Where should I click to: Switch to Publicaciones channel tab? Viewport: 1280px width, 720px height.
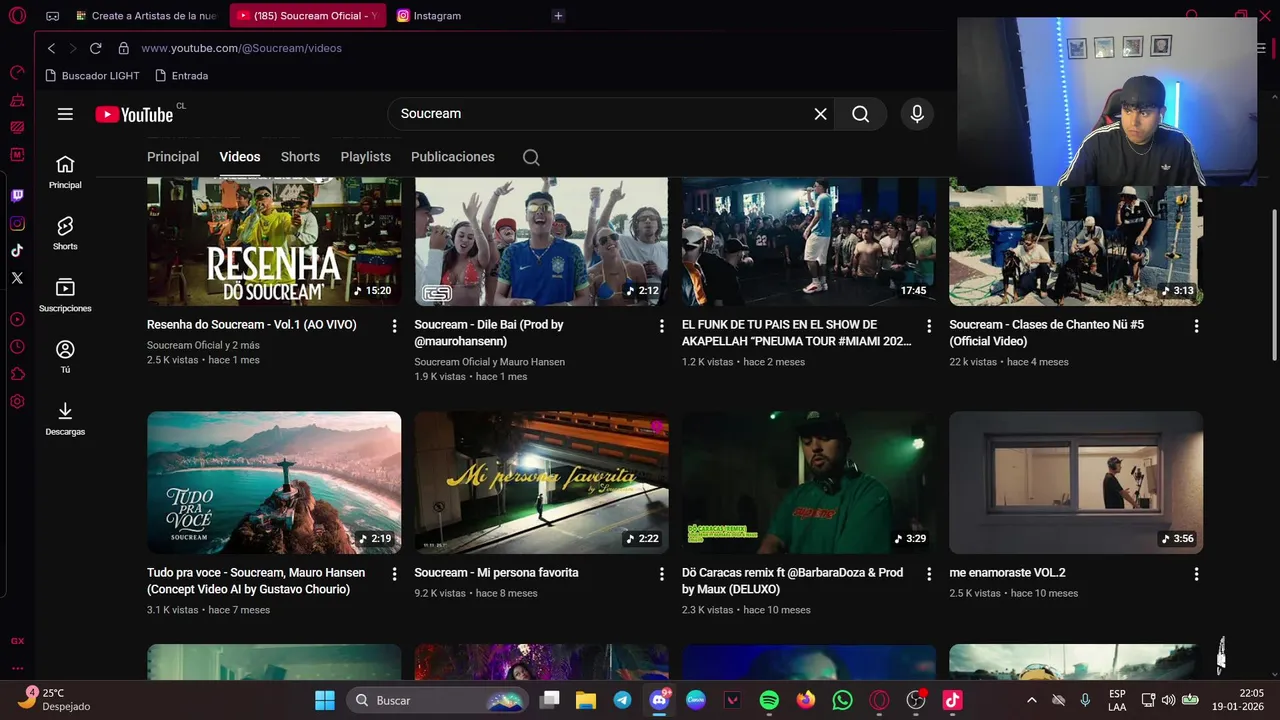pos(453,157)
